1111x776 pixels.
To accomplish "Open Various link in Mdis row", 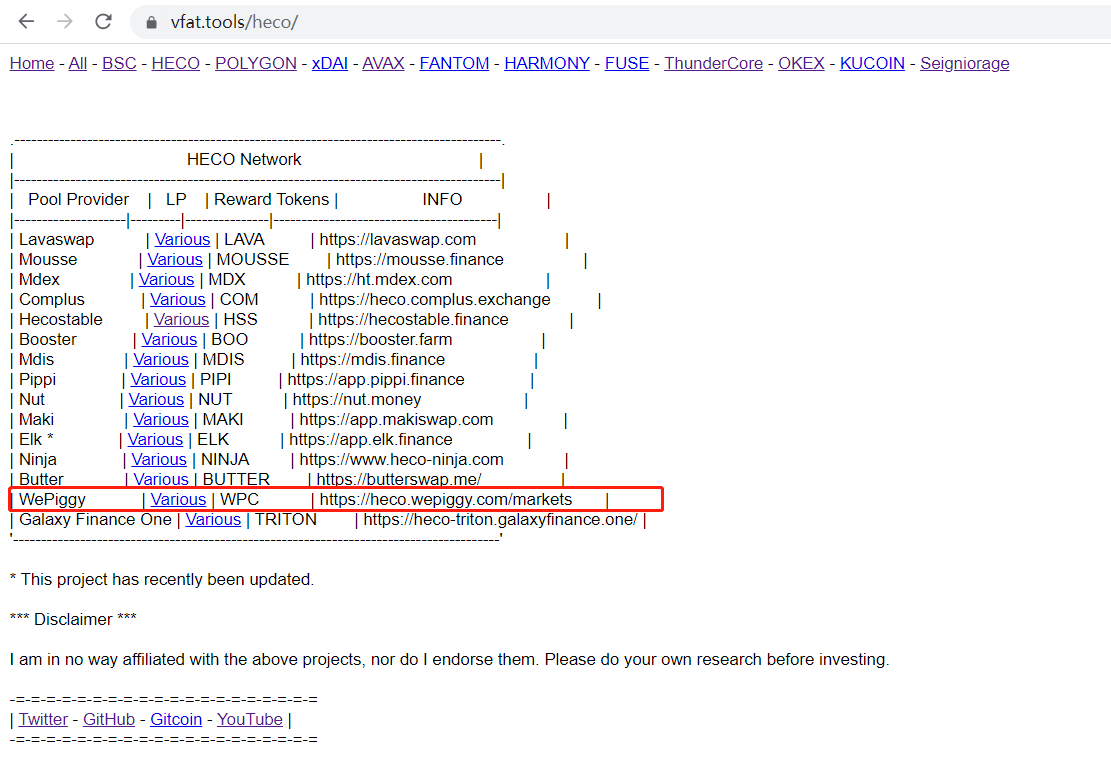I will click(161, 359).
